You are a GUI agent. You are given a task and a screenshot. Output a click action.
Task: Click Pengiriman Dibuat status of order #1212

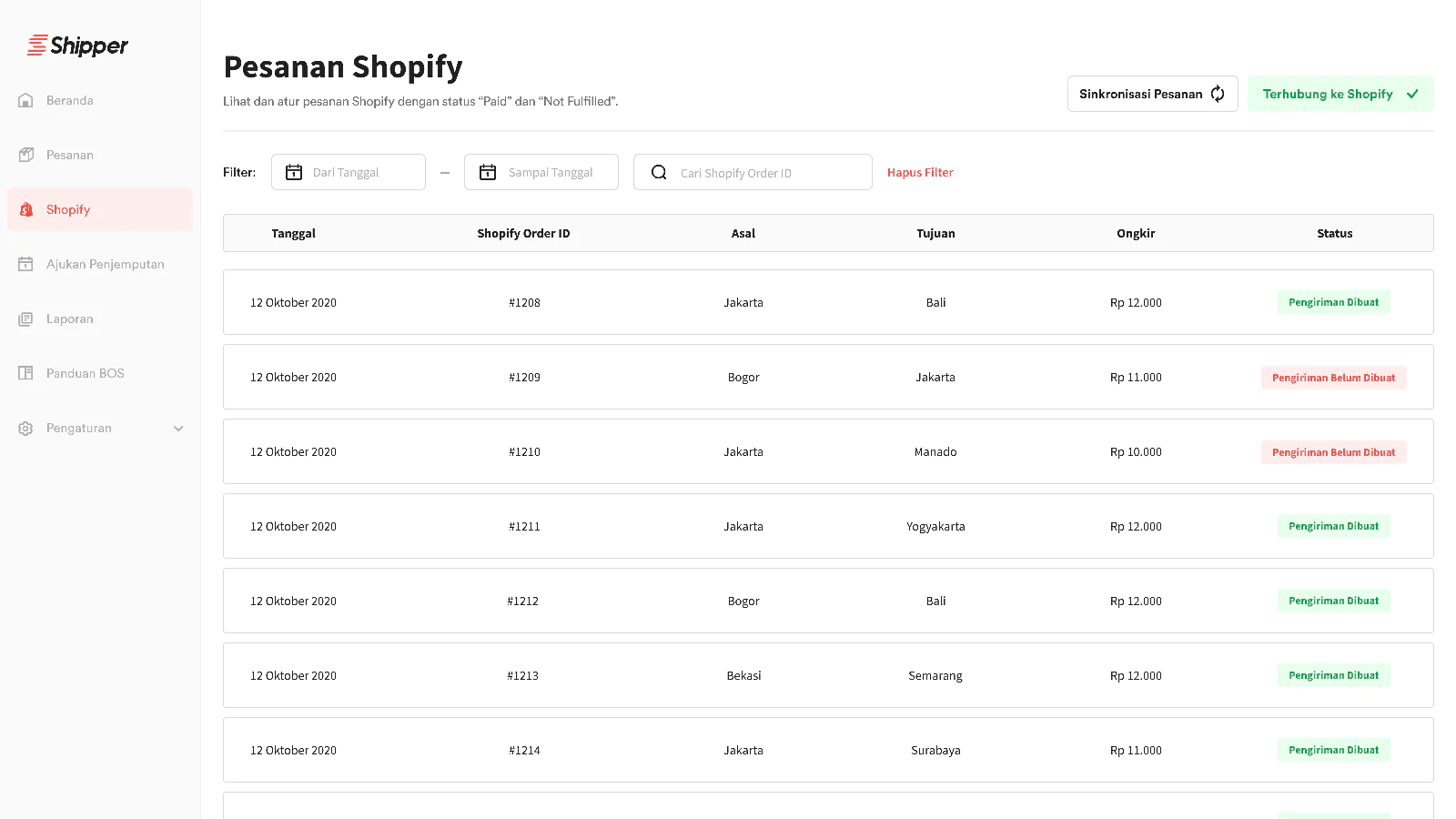(x=1333, y=601)
